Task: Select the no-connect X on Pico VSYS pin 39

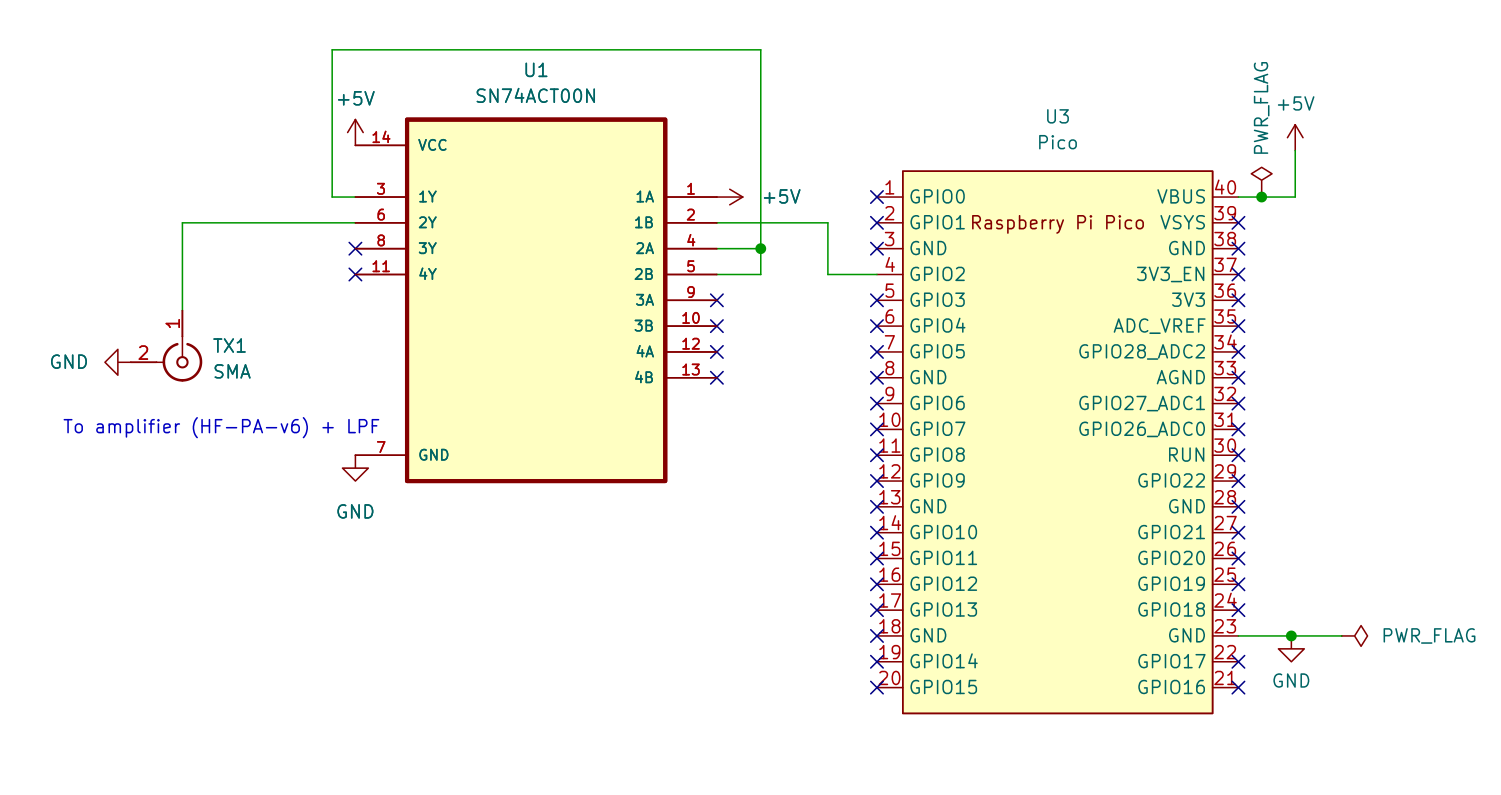Action: [x=1239, y=222]
